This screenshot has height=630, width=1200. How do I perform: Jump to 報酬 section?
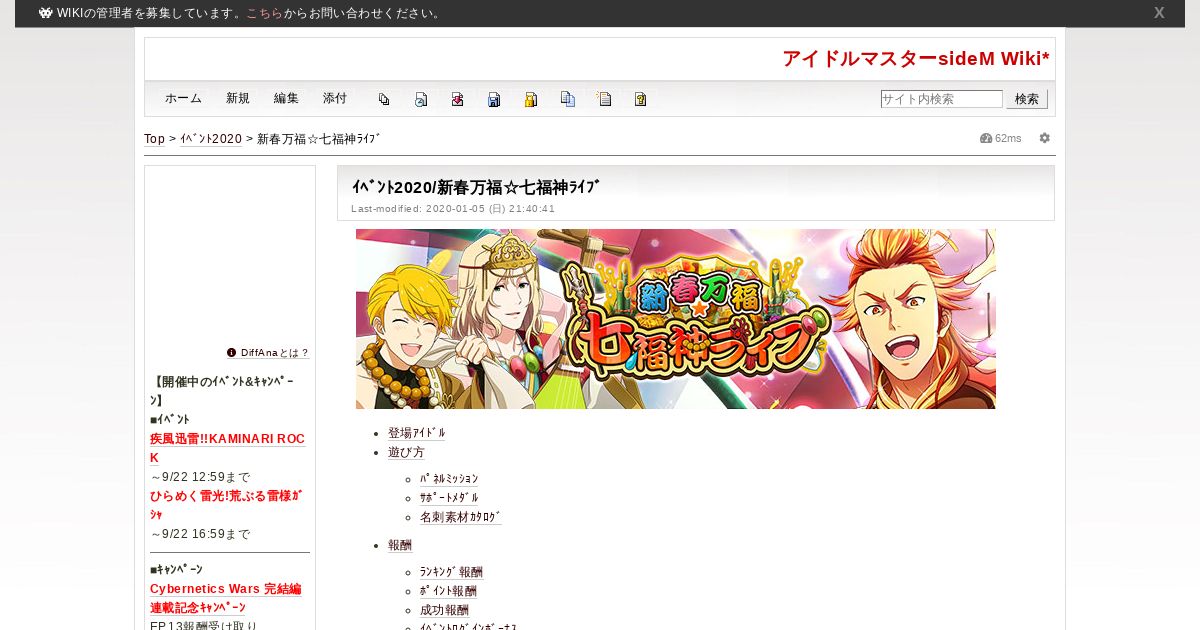point(400,545)
